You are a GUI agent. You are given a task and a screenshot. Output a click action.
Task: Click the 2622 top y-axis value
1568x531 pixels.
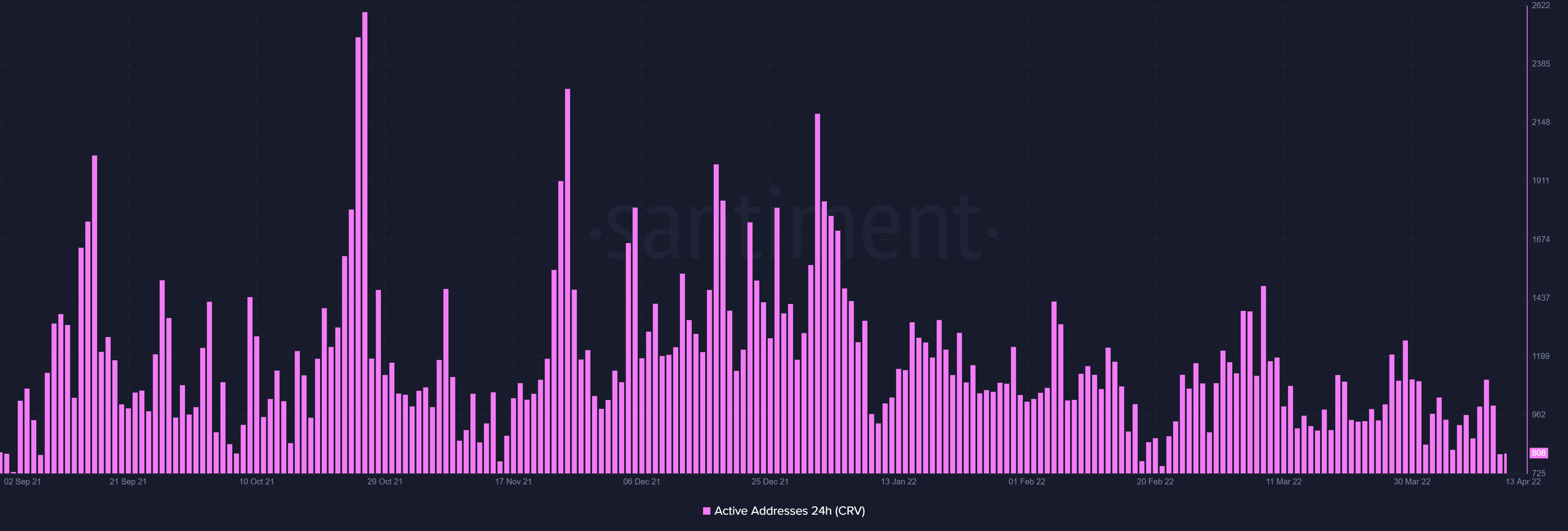pyautogui.click(x=1541, y=5)
